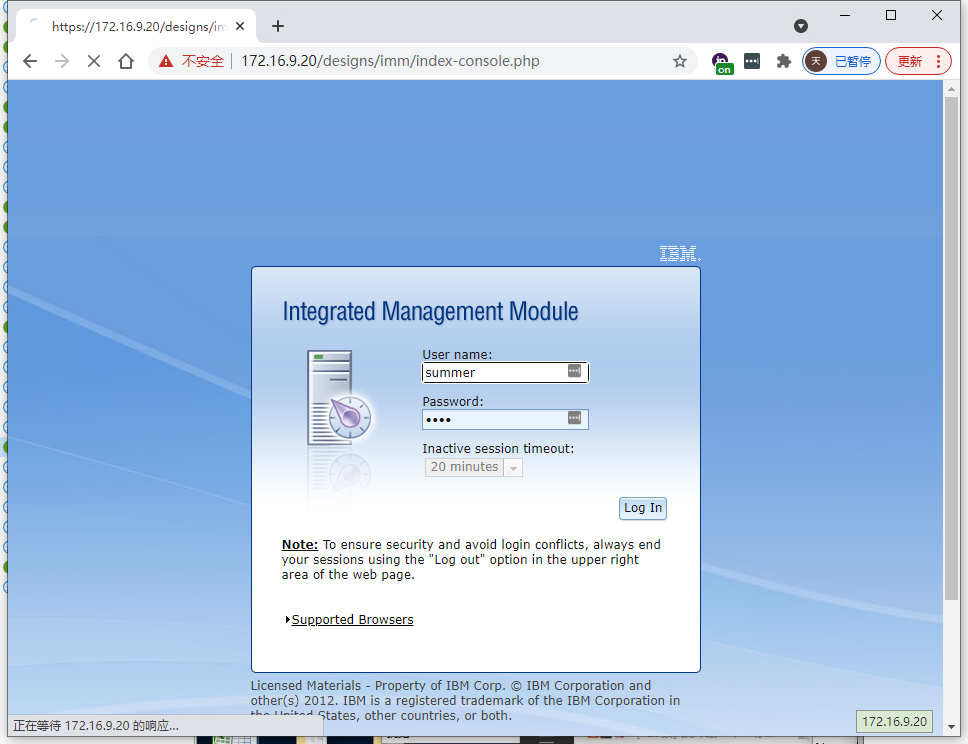The image size is (968, 744).
Task: Click the Integrated Management Module heading
Action: (430, 311)
